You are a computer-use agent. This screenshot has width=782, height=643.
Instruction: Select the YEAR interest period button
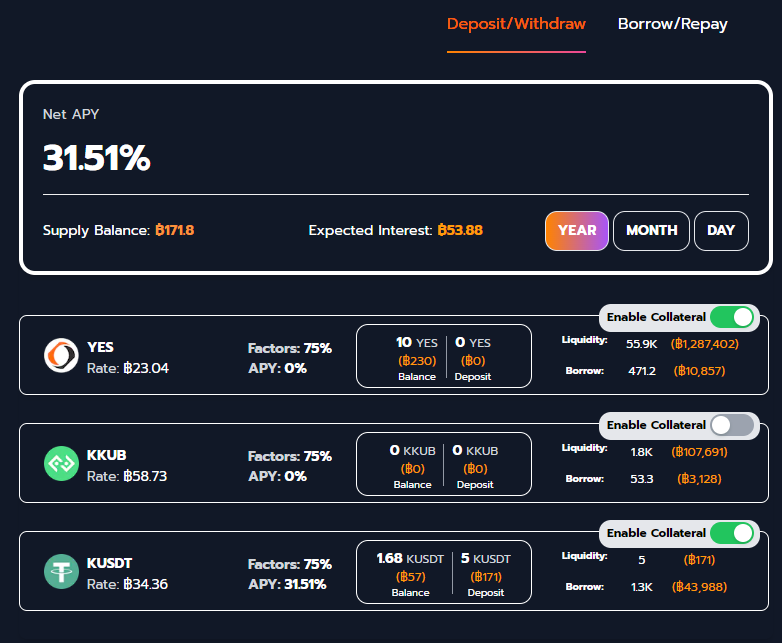click(x=577, y=231)
